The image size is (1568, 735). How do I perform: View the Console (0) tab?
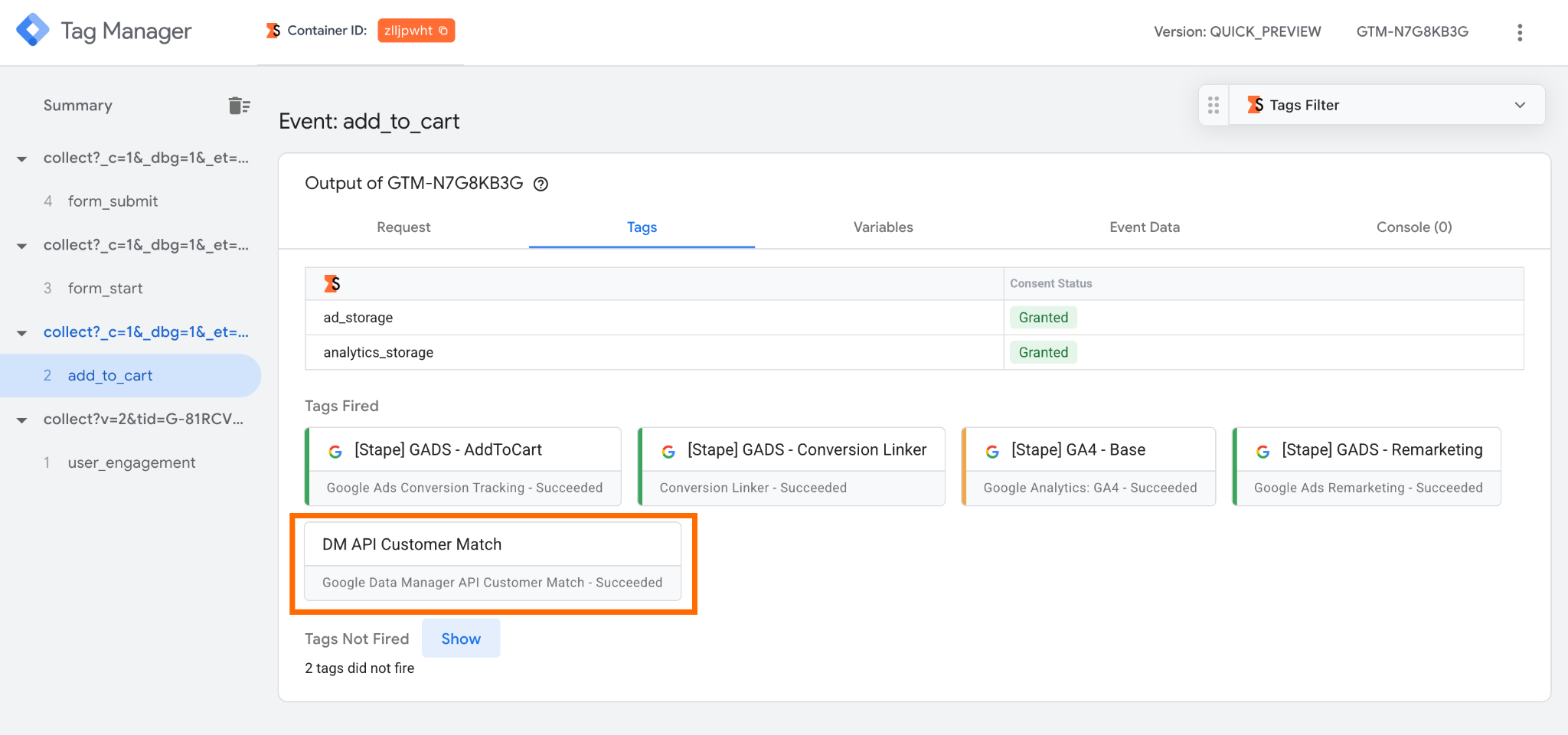tap(1414, 227)
